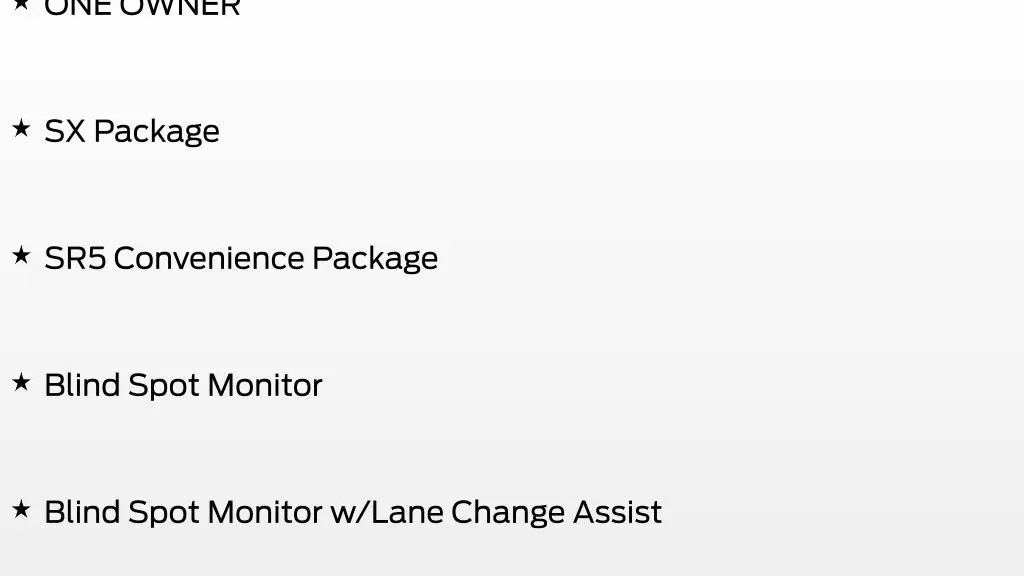Select the star bullet before the Lane Change Assist item
The width and height of the screenshot is (1024, 576).
(21, 509)
